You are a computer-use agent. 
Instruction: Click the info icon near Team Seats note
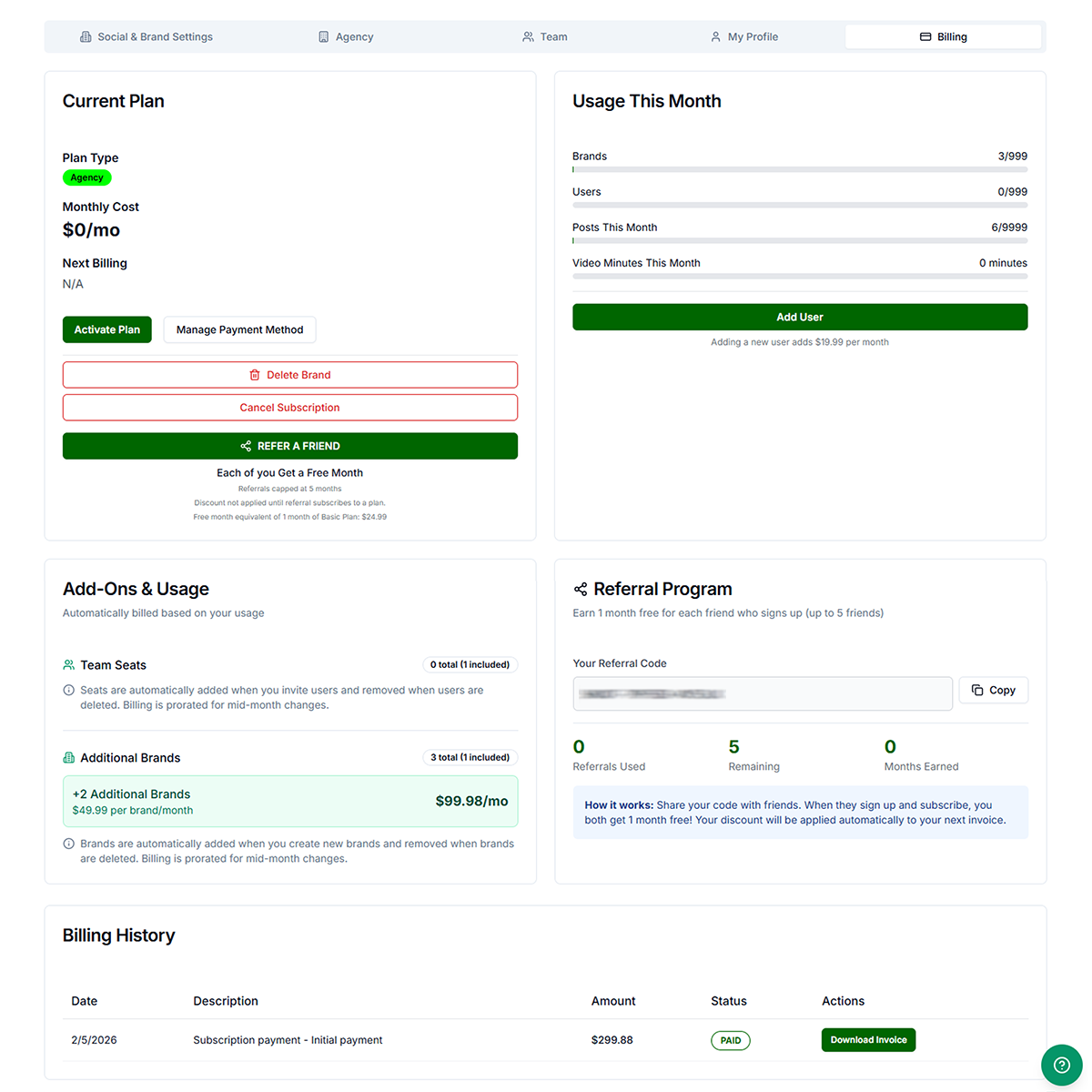pyautogui.click(x=69, y=690)
